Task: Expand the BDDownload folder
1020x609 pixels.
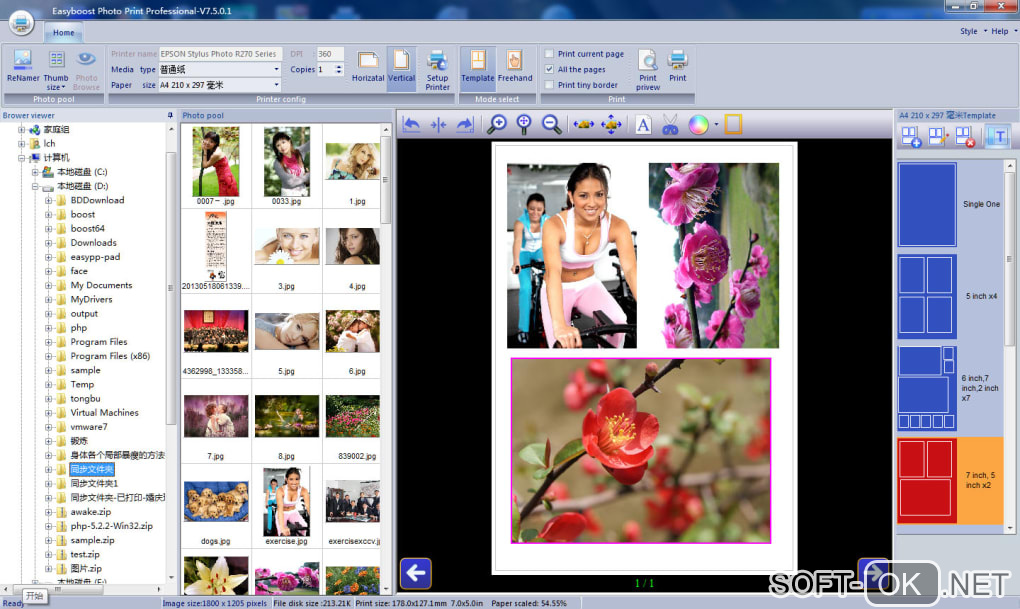Action: click(x=49, y=200)
